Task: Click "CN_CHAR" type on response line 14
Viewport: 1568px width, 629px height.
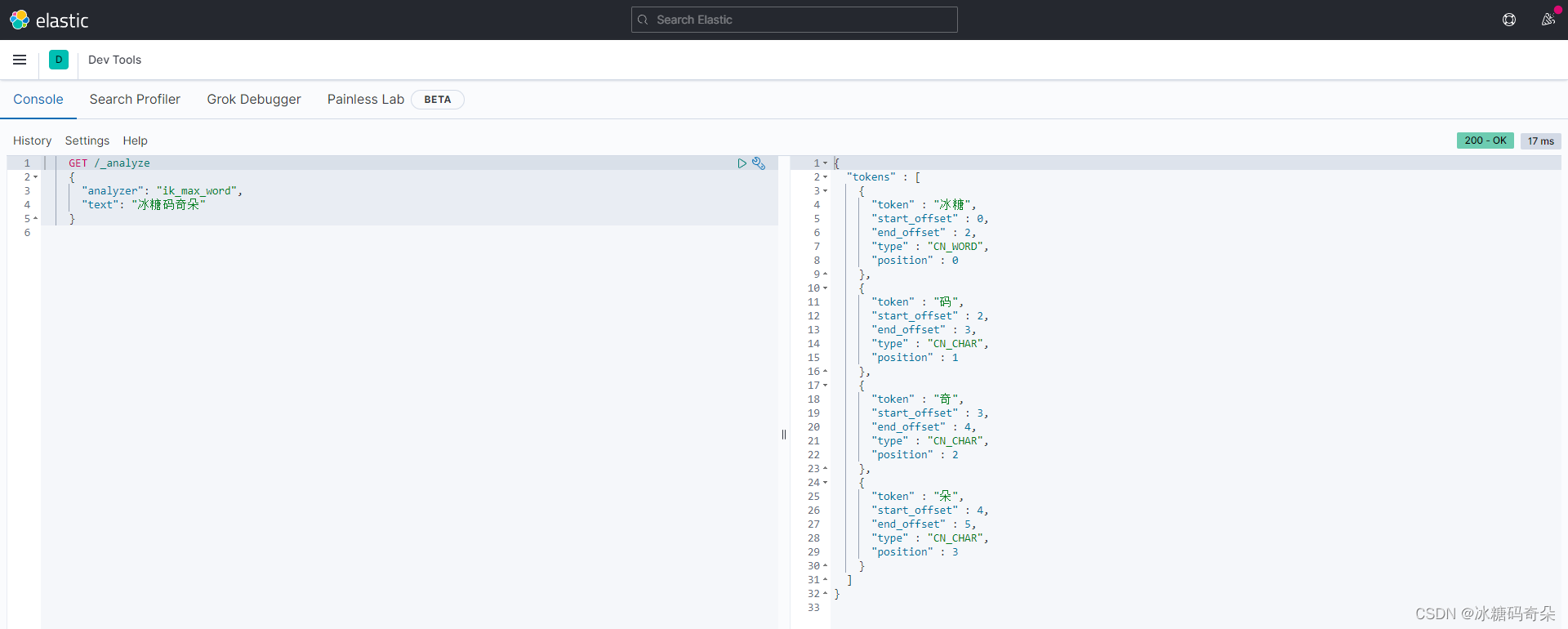Action: tap(955, 344)
